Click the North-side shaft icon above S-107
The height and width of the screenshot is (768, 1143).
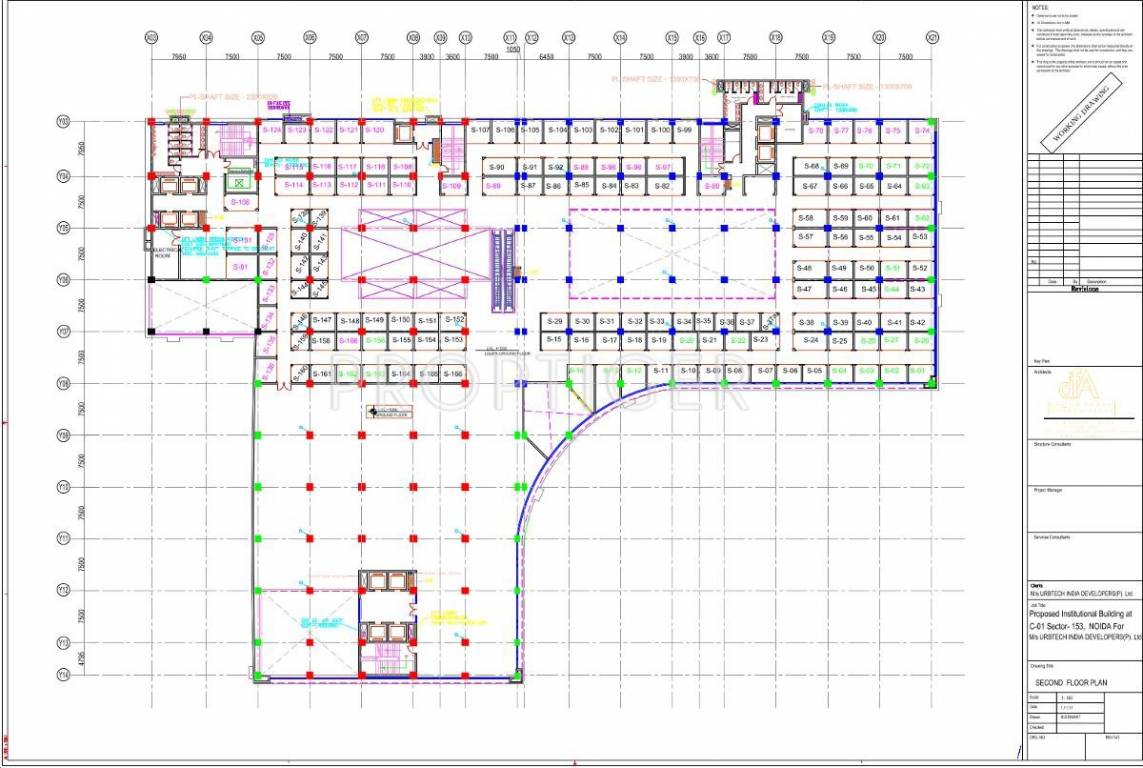432,118
